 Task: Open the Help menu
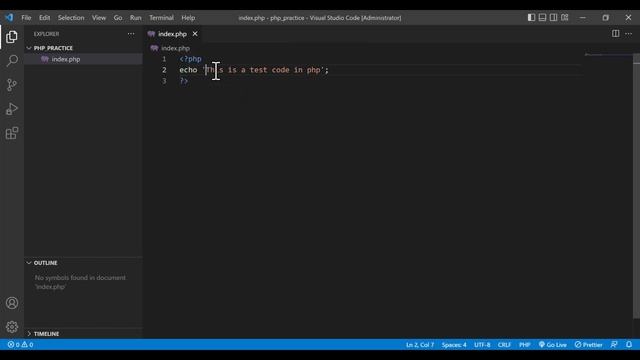(188, 18)
